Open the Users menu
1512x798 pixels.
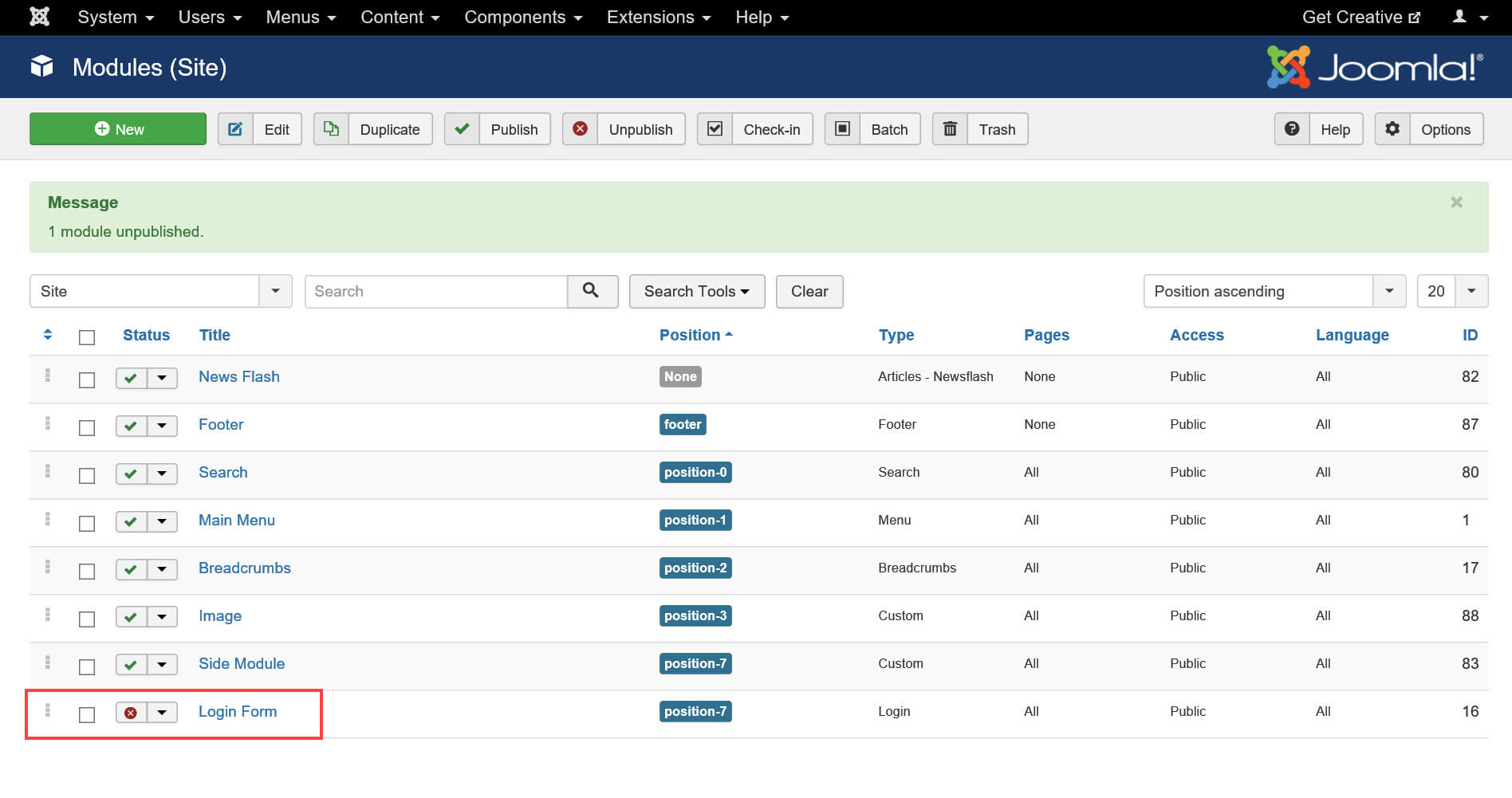coord(210,17)
